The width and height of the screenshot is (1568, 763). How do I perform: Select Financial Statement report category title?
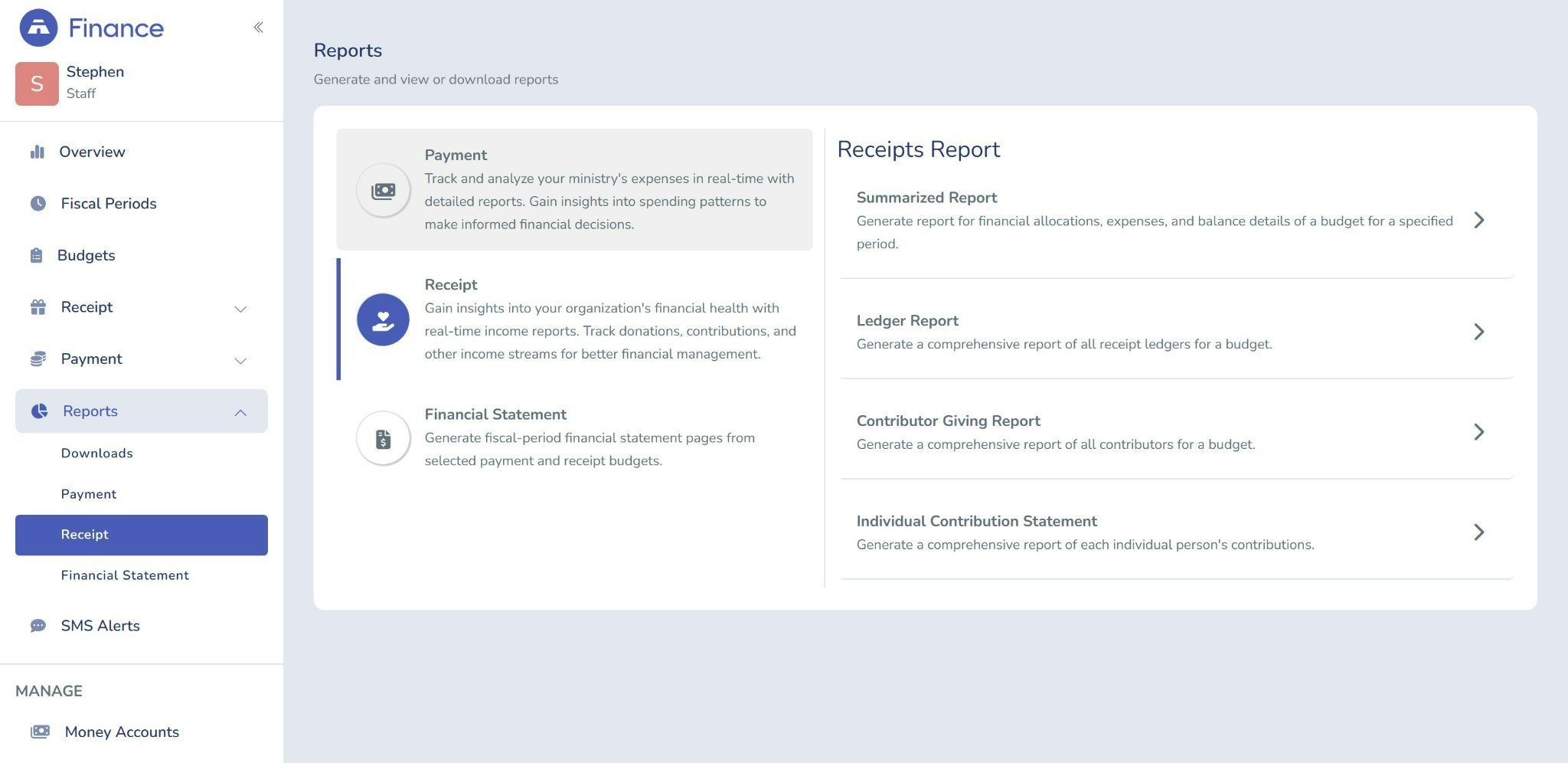coord(495,414)
